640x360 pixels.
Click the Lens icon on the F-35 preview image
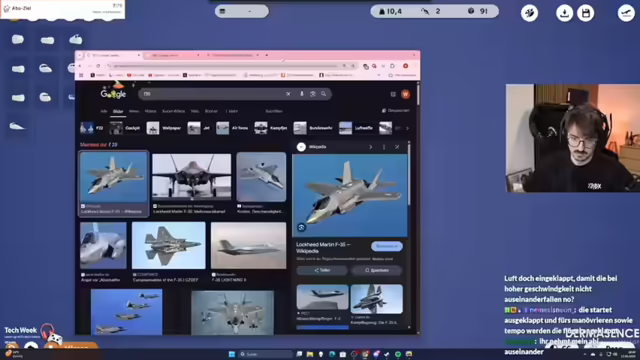302,228
